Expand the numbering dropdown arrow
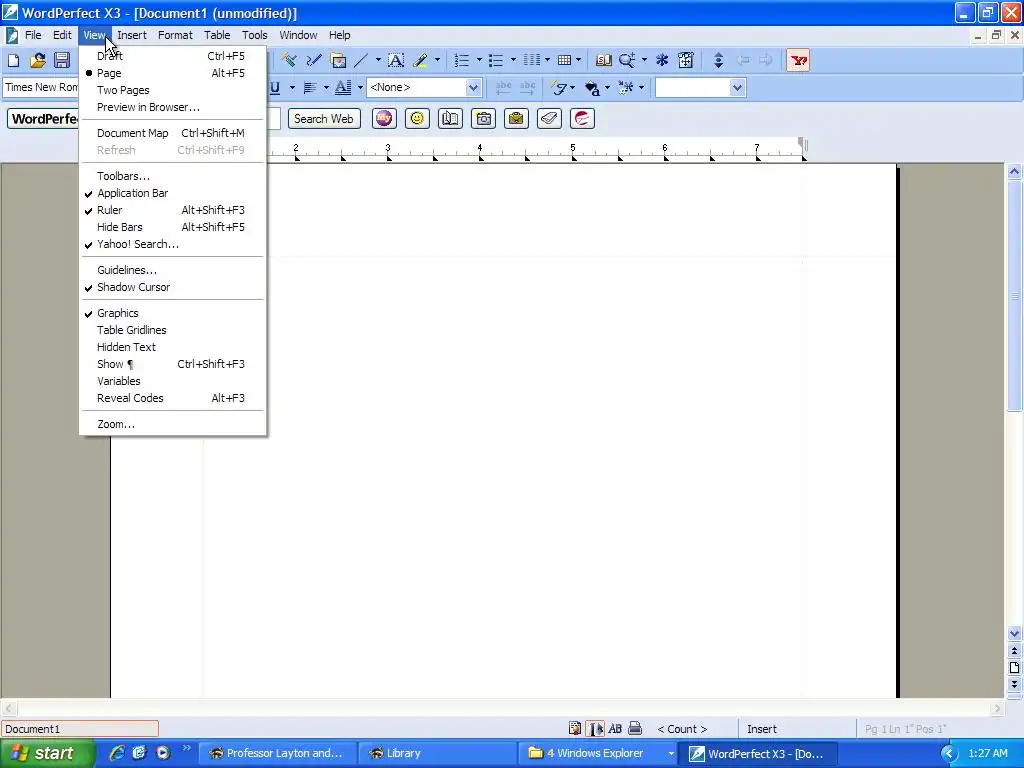1024x768 pixels. coord(479,61)
